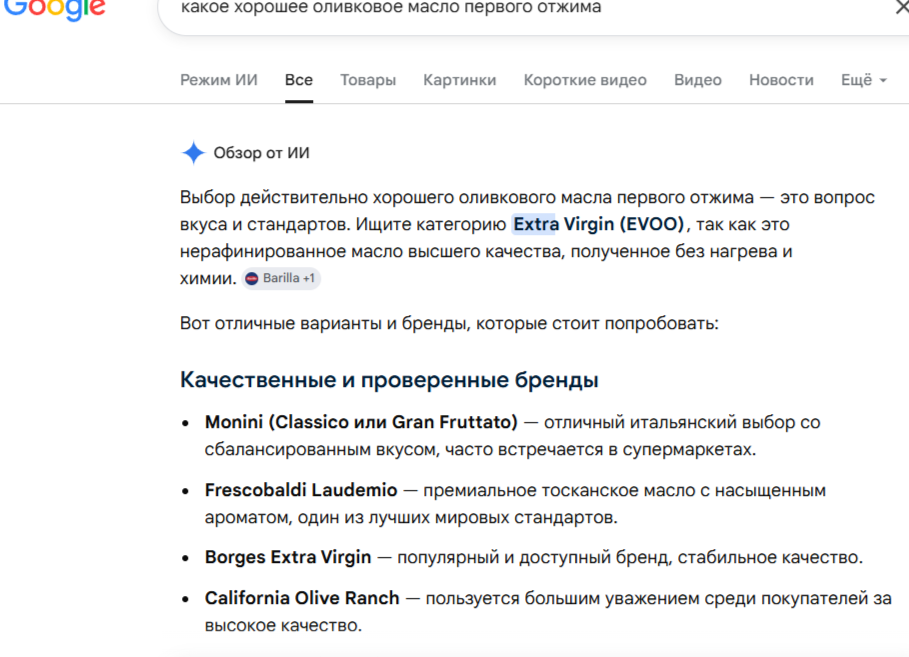Image resolution: width=909 pixels, height=657 pixels.
Task: Click the blue AI overview sparkle icon
Action: pyautogui.click(x=193, y=153)
